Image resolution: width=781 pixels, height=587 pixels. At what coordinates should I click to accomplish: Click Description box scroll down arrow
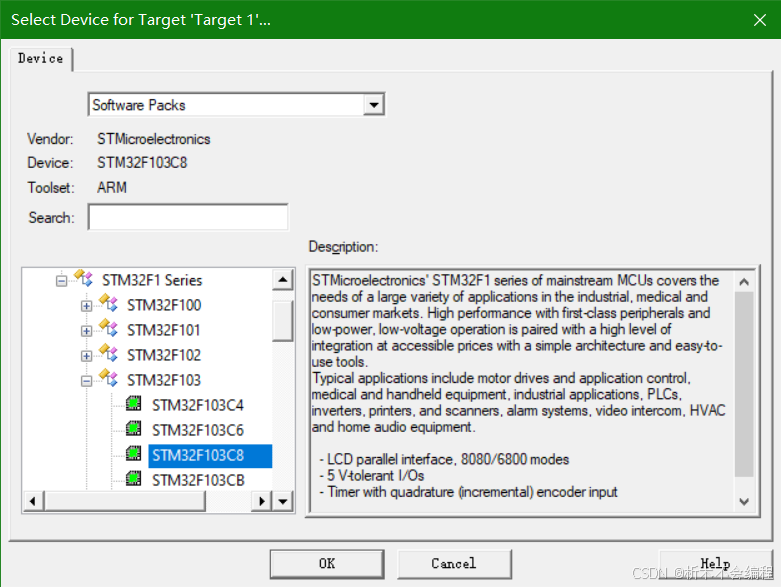[744, 501]
